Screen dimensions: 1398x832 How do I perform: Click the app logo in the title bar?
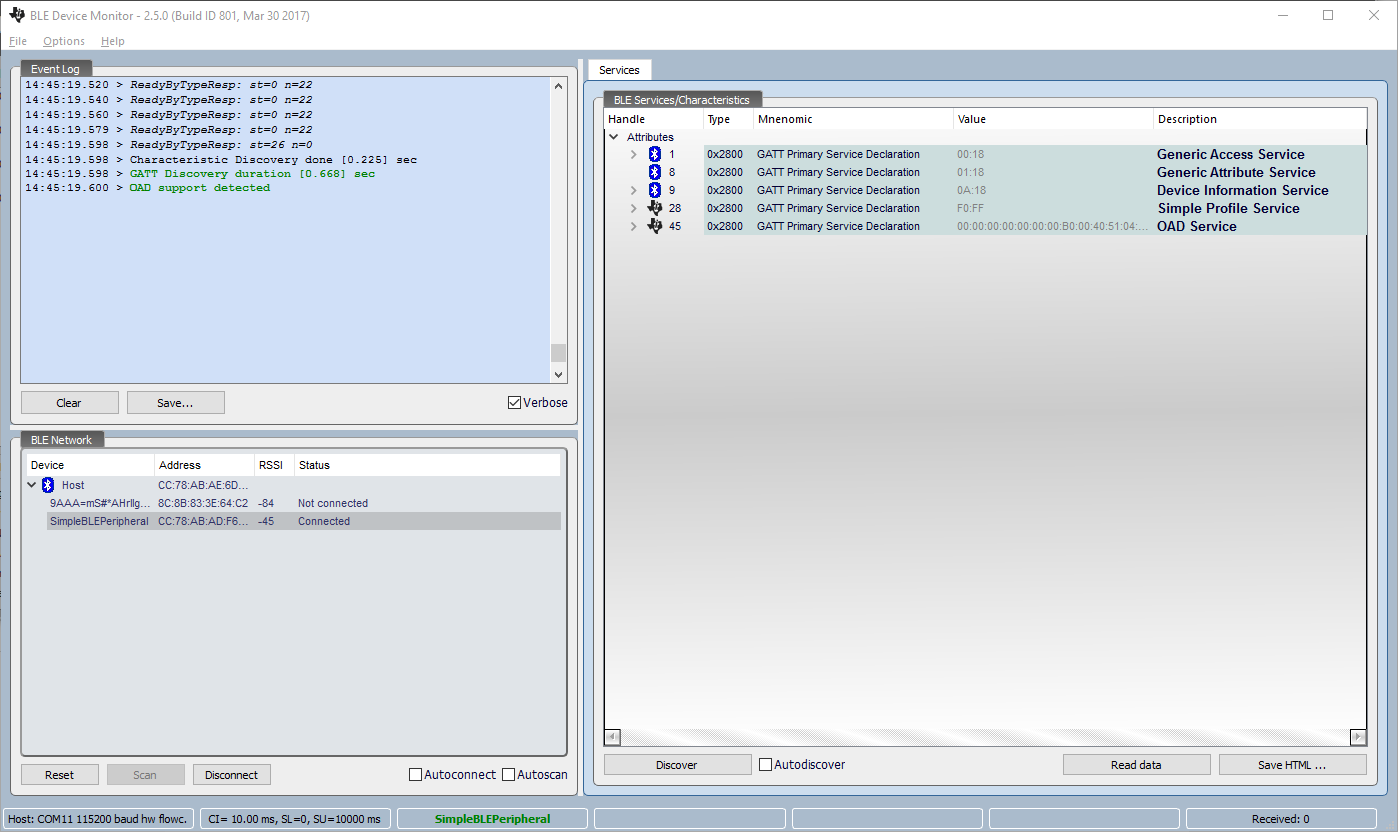[x=17, y=15]
